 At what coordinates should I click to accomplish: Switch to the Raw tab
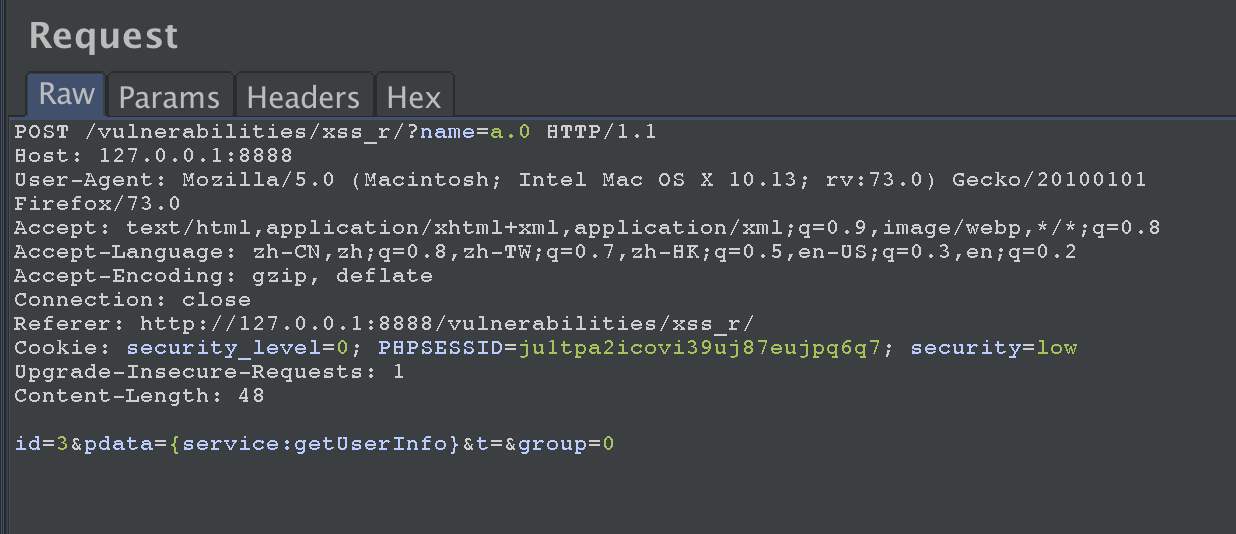coord(67,95)
